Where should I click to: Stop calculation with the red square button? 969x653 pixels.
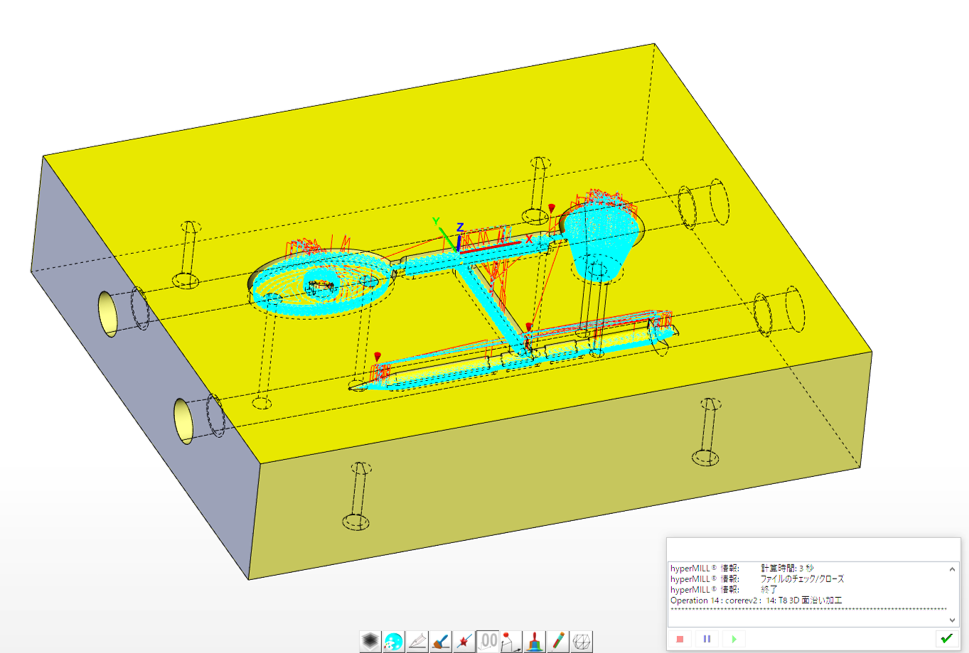681,638
